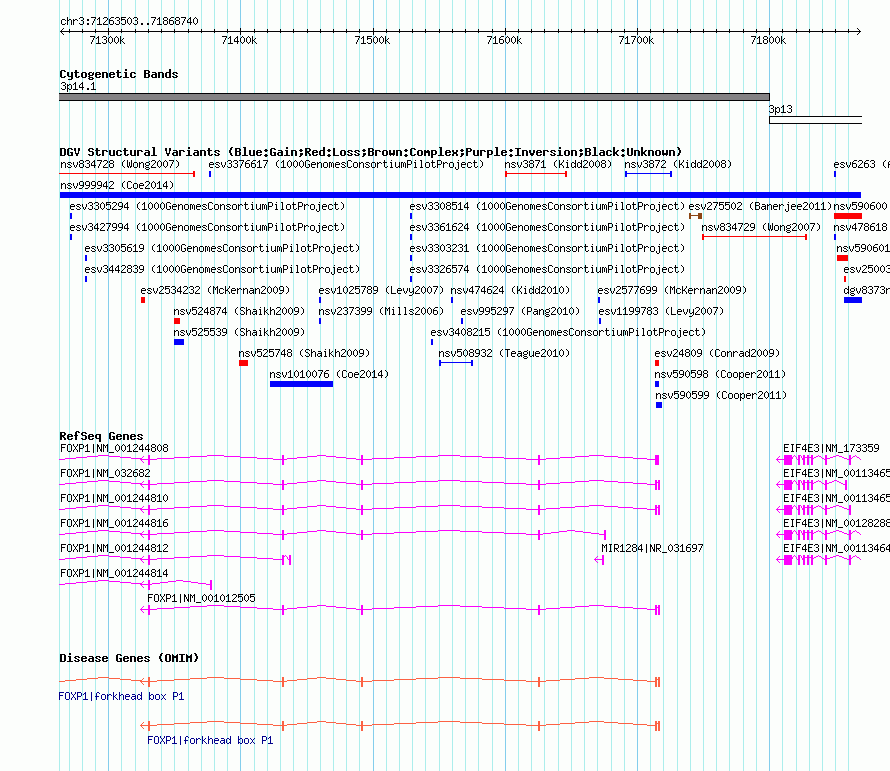
Task: Select the nsv999942 (Coe2014) blue gain bar
Action: pos(460,195)
